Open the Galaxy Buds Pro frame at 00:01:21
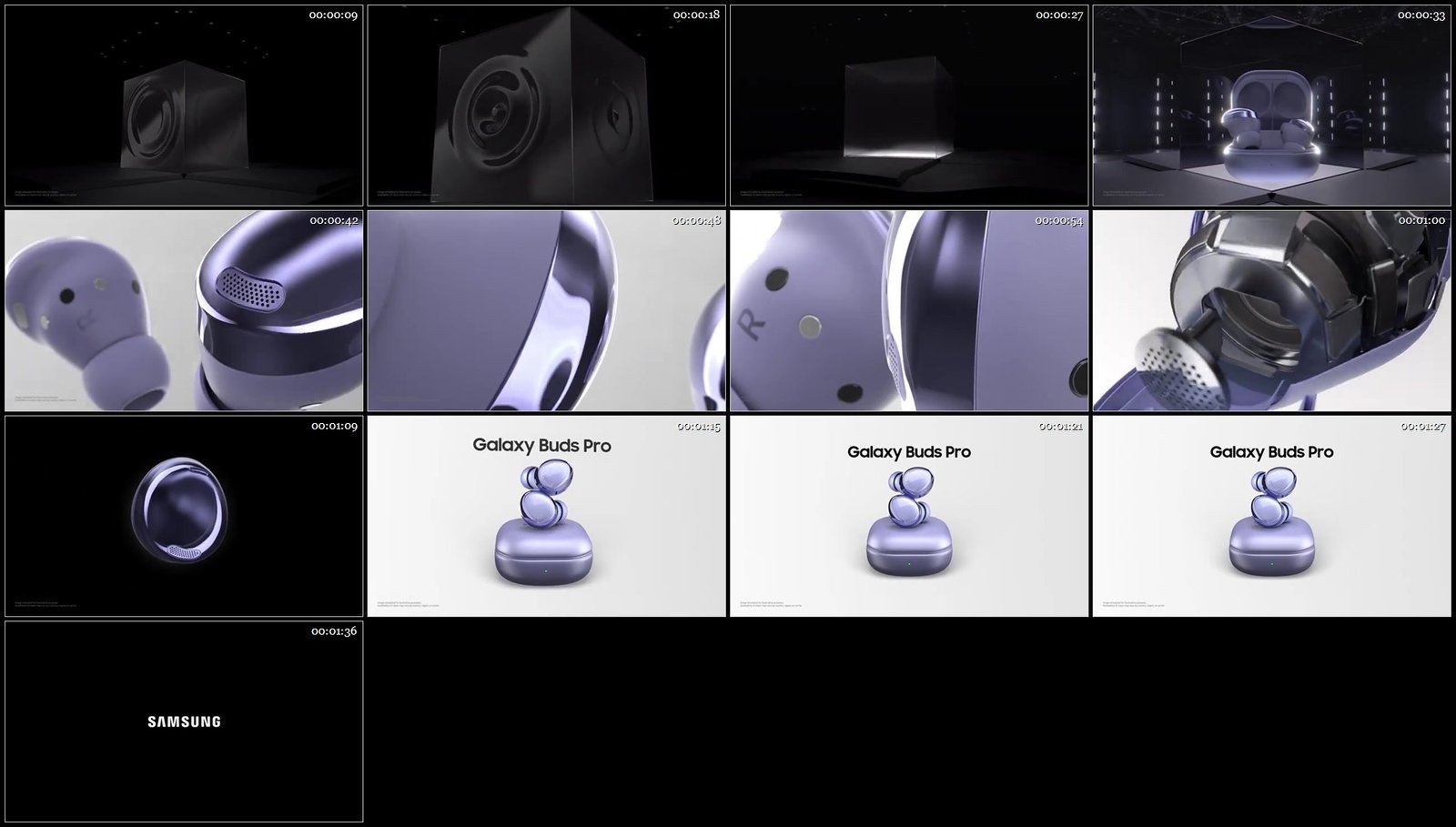 [x=909, y=516]
